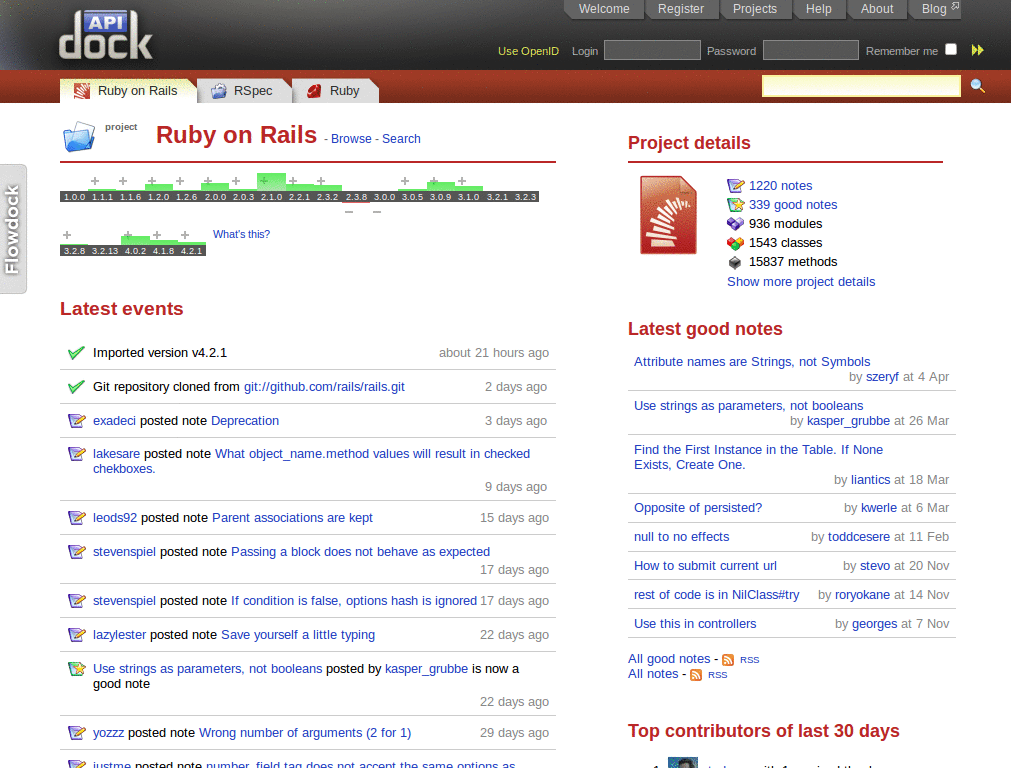This screenshot has width=1024, height=768.
Task: Click the Use OpenID link
Action: pos(528,51)
